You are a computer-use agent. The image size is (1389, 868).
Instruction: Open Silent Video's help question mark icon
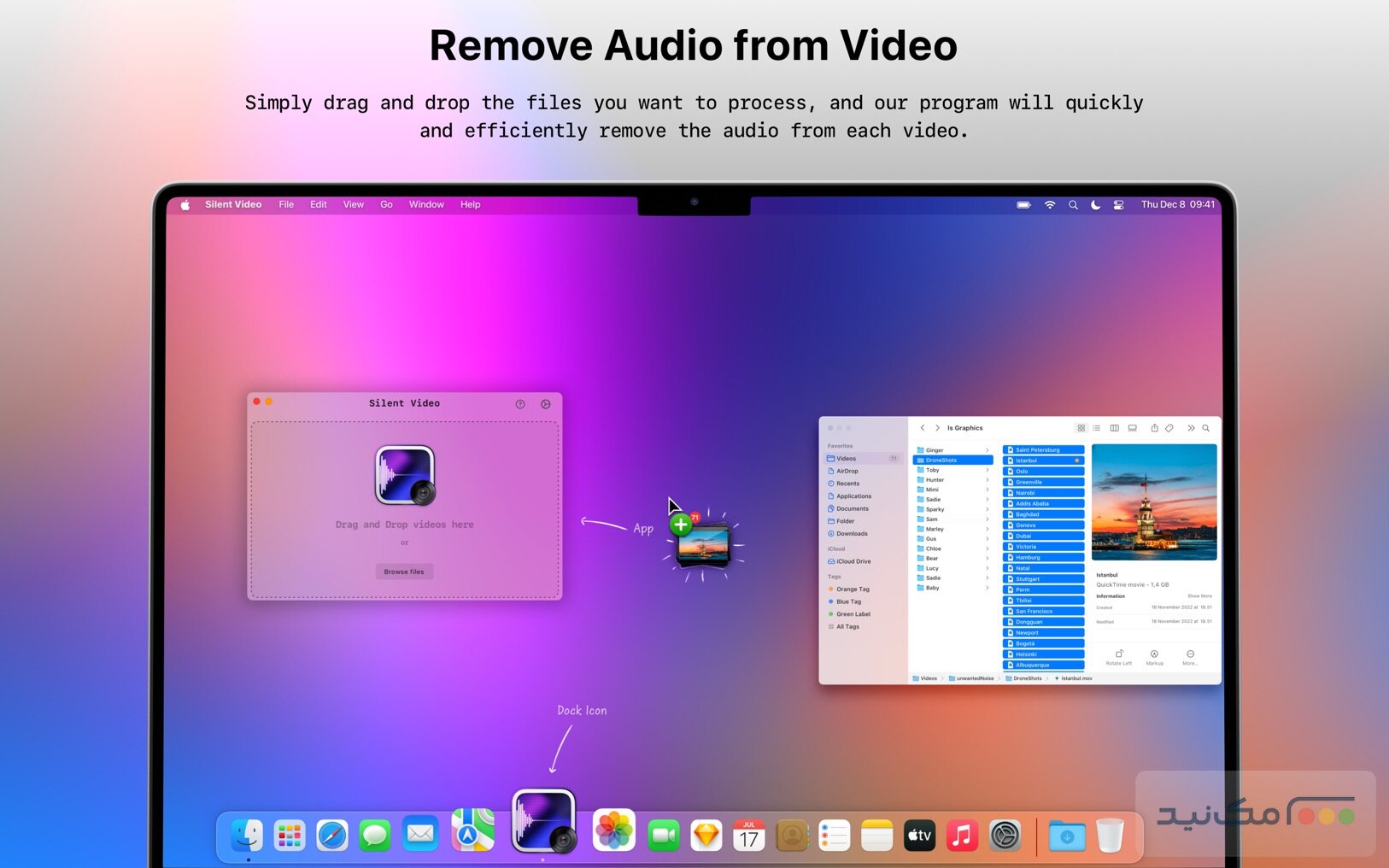pyautogui.click(x=520, y=403)
